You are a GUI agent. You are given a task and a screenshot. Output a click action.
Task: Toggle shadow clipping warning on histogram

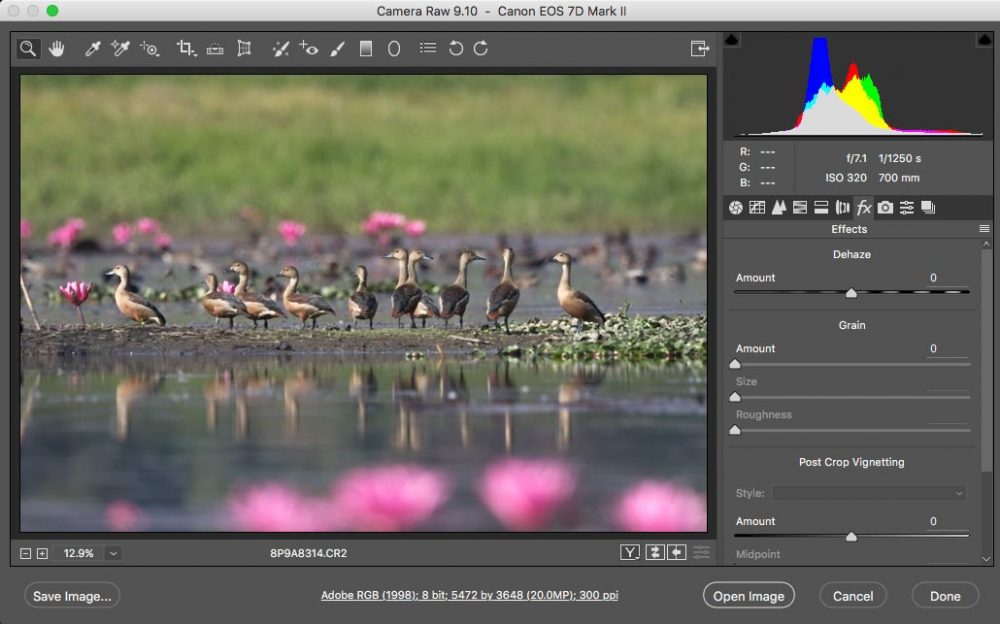733,38
